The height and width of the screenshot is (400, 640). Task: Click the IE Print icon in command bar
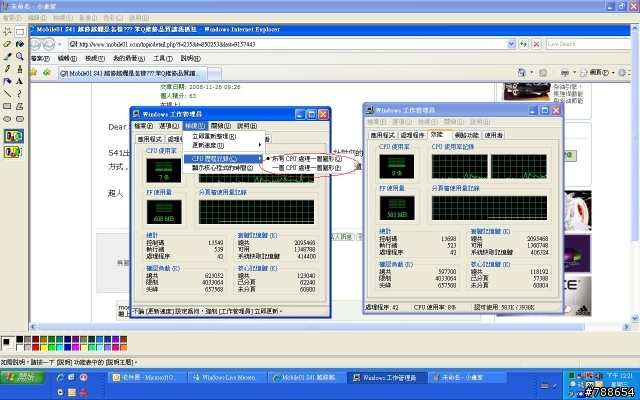coord(565,73)
